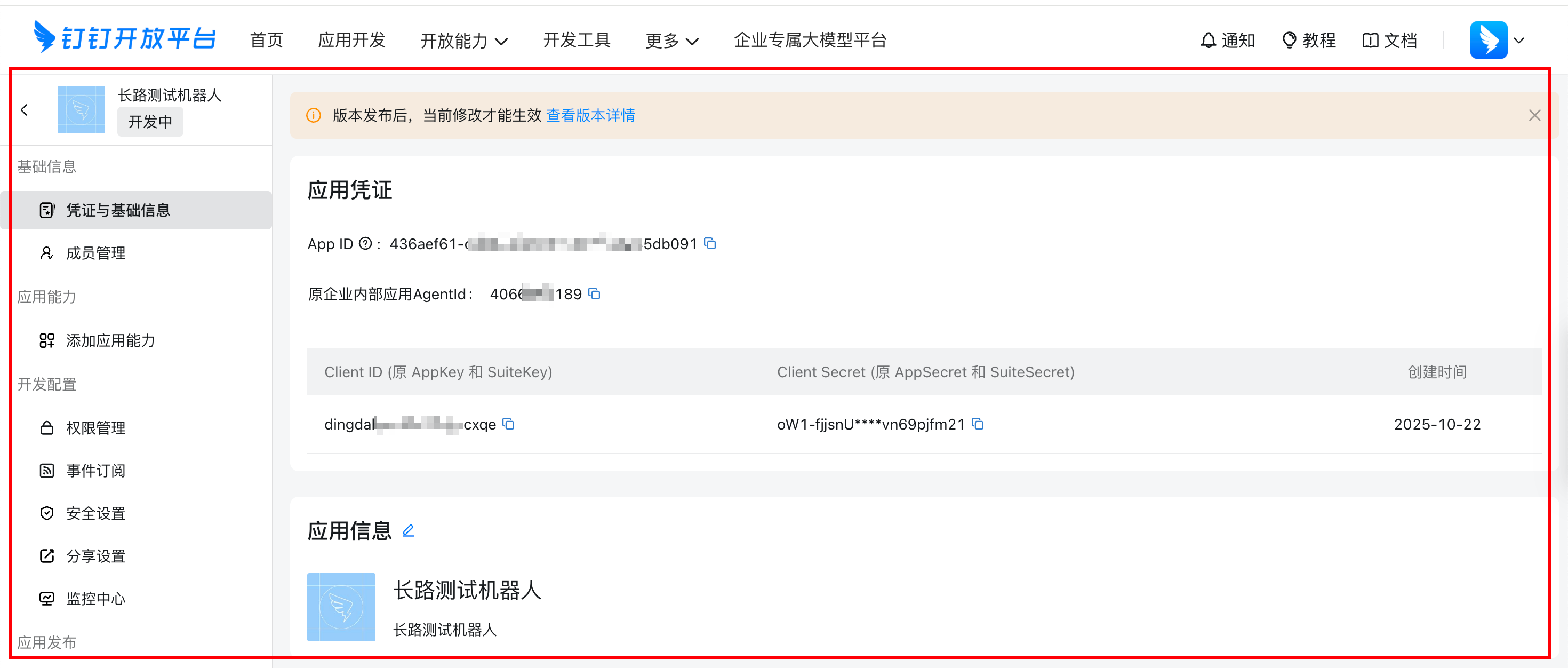Copy the Client ID value
The image size is (1568, 668).
[509, 424]
